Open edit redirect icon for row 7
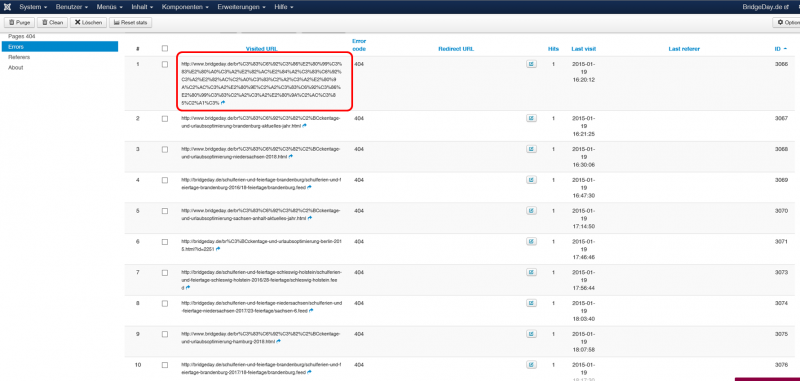The height and width of the screenshot is (381, 800). [x=531, y=272]
